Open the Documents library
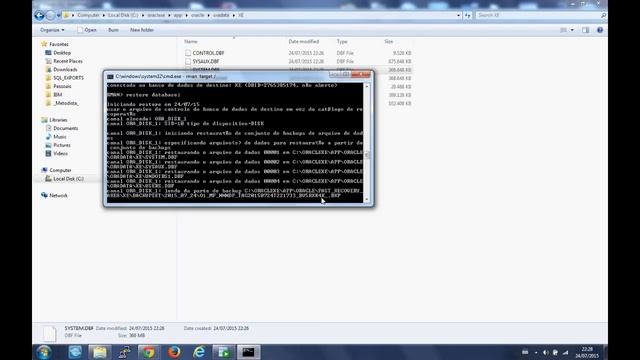 coord(65,128)
